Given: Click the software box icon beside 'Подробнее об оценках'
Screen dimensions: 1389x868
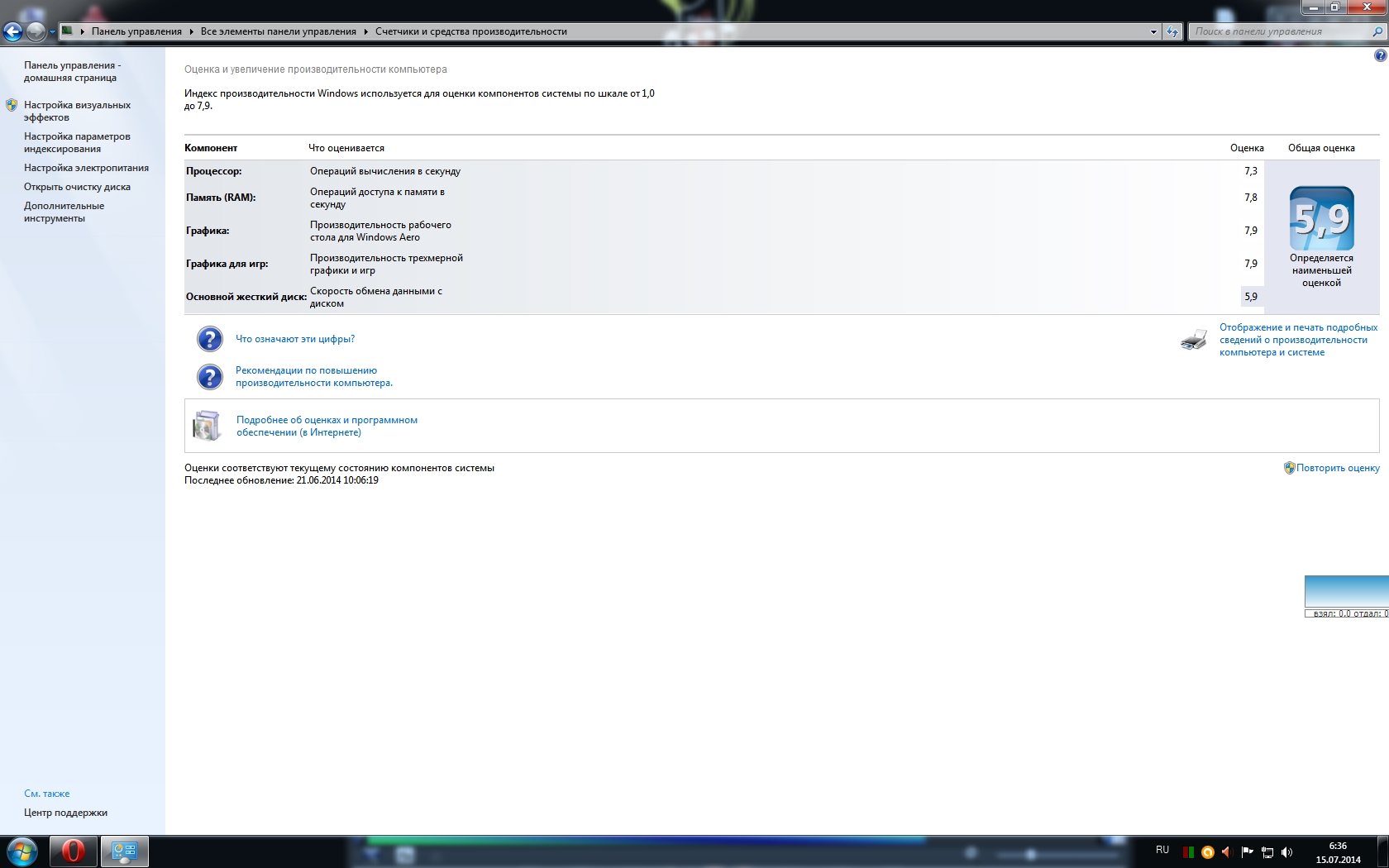Looking at the screenshot, I should (x=207, y=426).
